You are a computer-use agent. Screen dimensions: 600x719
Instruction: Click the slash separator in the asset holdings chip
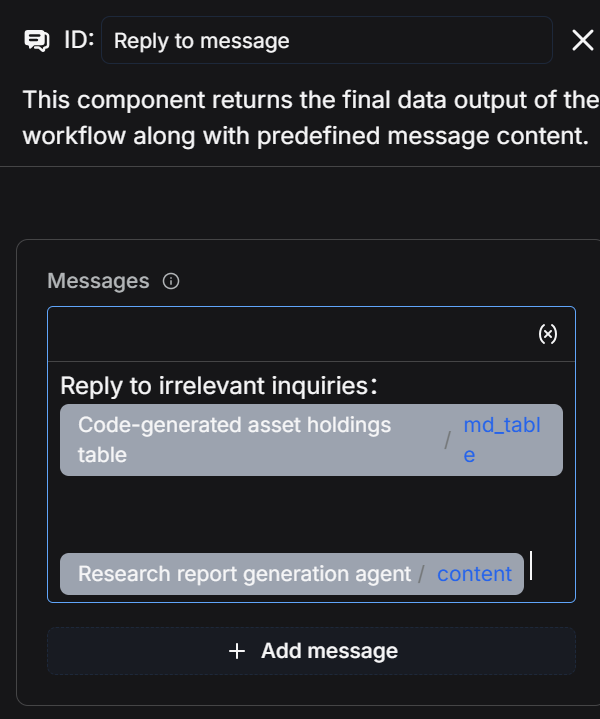pos(448,439)
